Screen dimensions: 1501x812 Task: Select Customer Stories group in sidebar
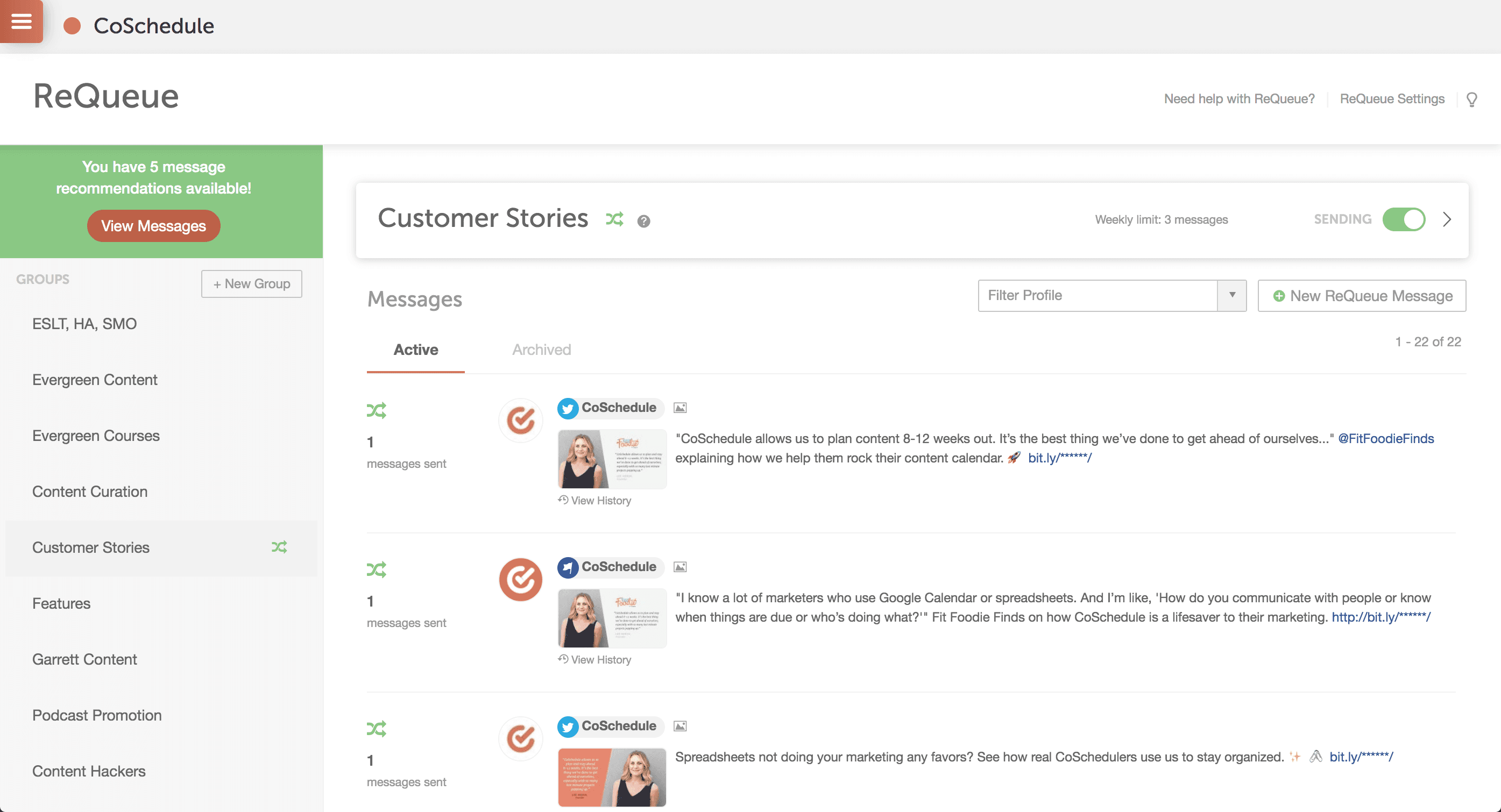pyautogui.click(x=161, y=547)
